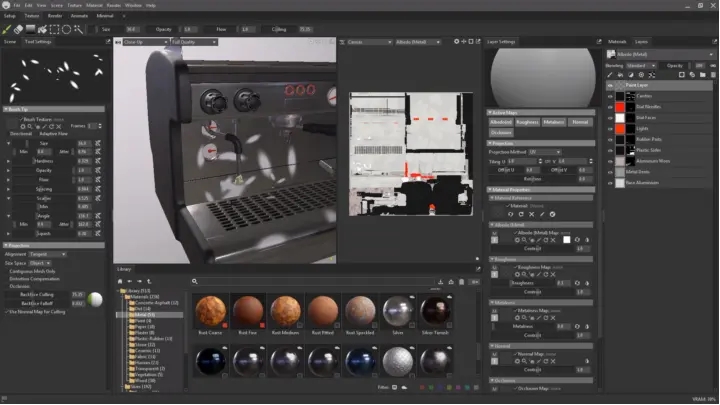Click the Albedo white color swatch
The width and height of the screenshot is (720, 405).
pos(567,240)
